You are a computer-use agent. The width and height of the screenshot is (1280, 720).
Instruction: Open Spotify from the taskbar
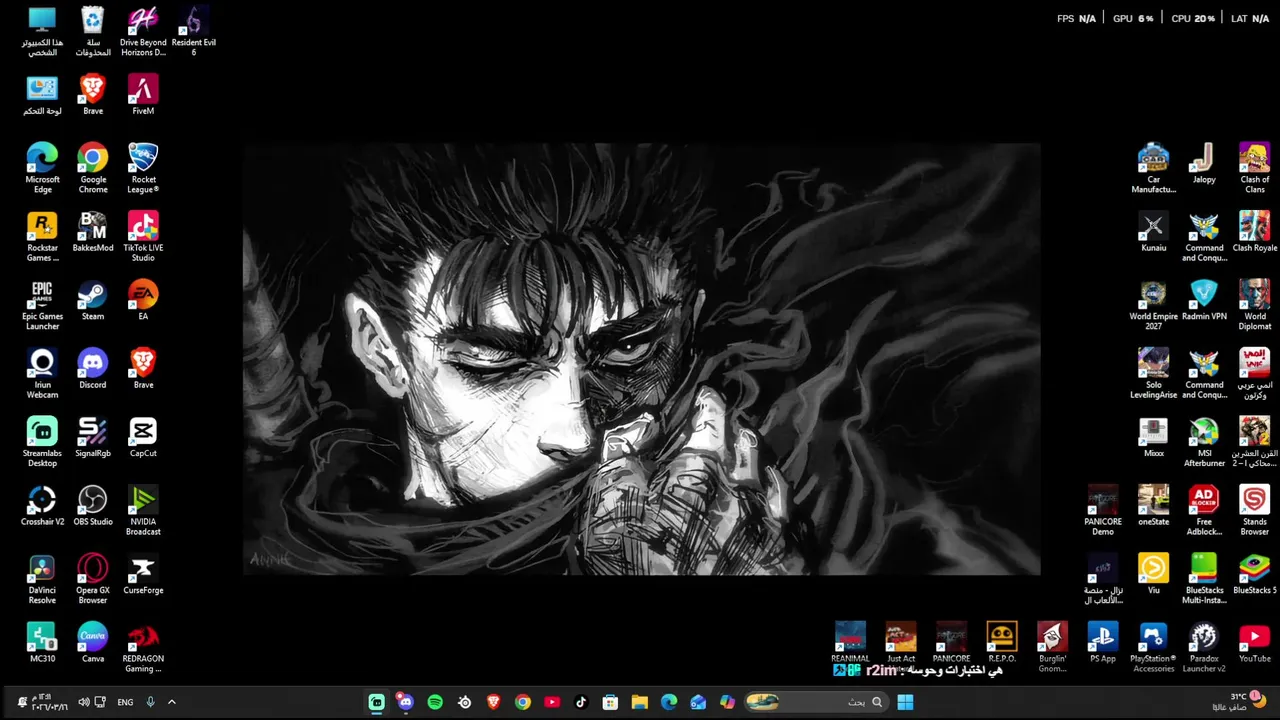point(435,702)
